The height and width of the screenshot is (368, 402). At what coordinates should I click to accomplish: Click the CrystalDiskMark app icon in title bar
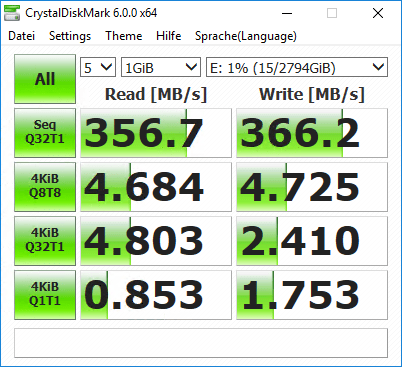(12, 13)
